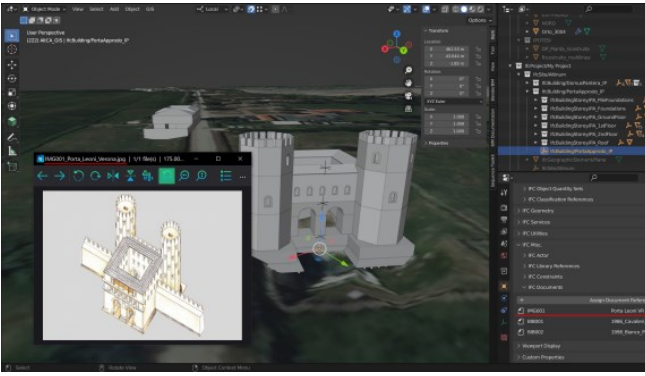Click Rotation Z value field
The width and height of the screenshot is (645, 376).
(x=447, y=93)
